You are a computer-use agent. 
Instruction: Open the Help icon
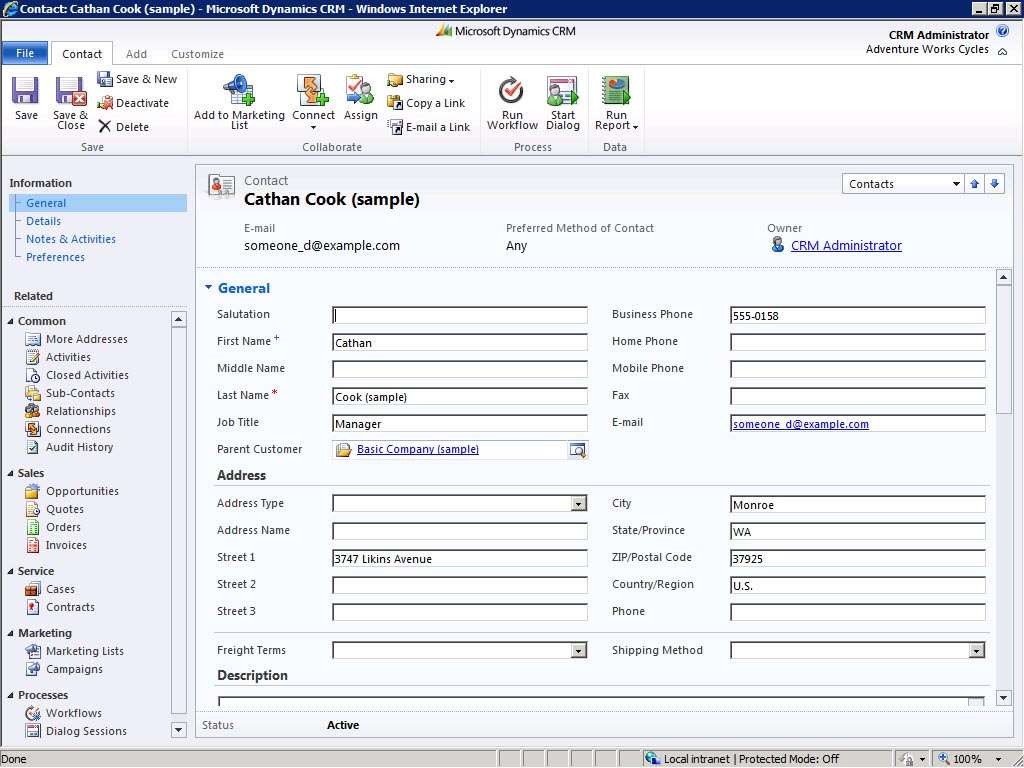[1002, 31]
